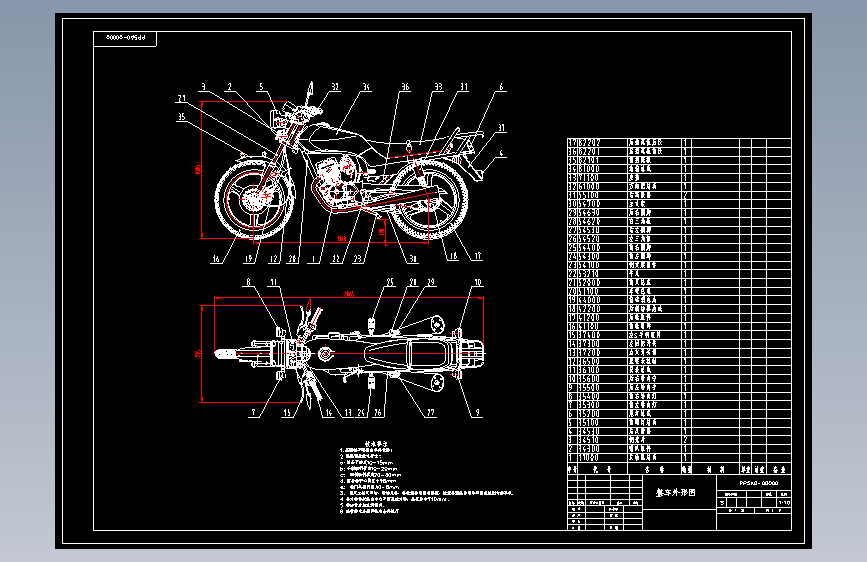This screenshot has height=562, width=867.
Task: Click callout 12 below the side view
Action: click(x=273, y=258)
